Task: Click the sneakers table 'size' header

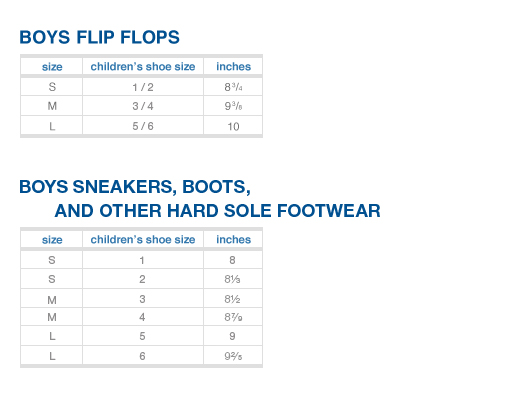Action: click(52, 240)
